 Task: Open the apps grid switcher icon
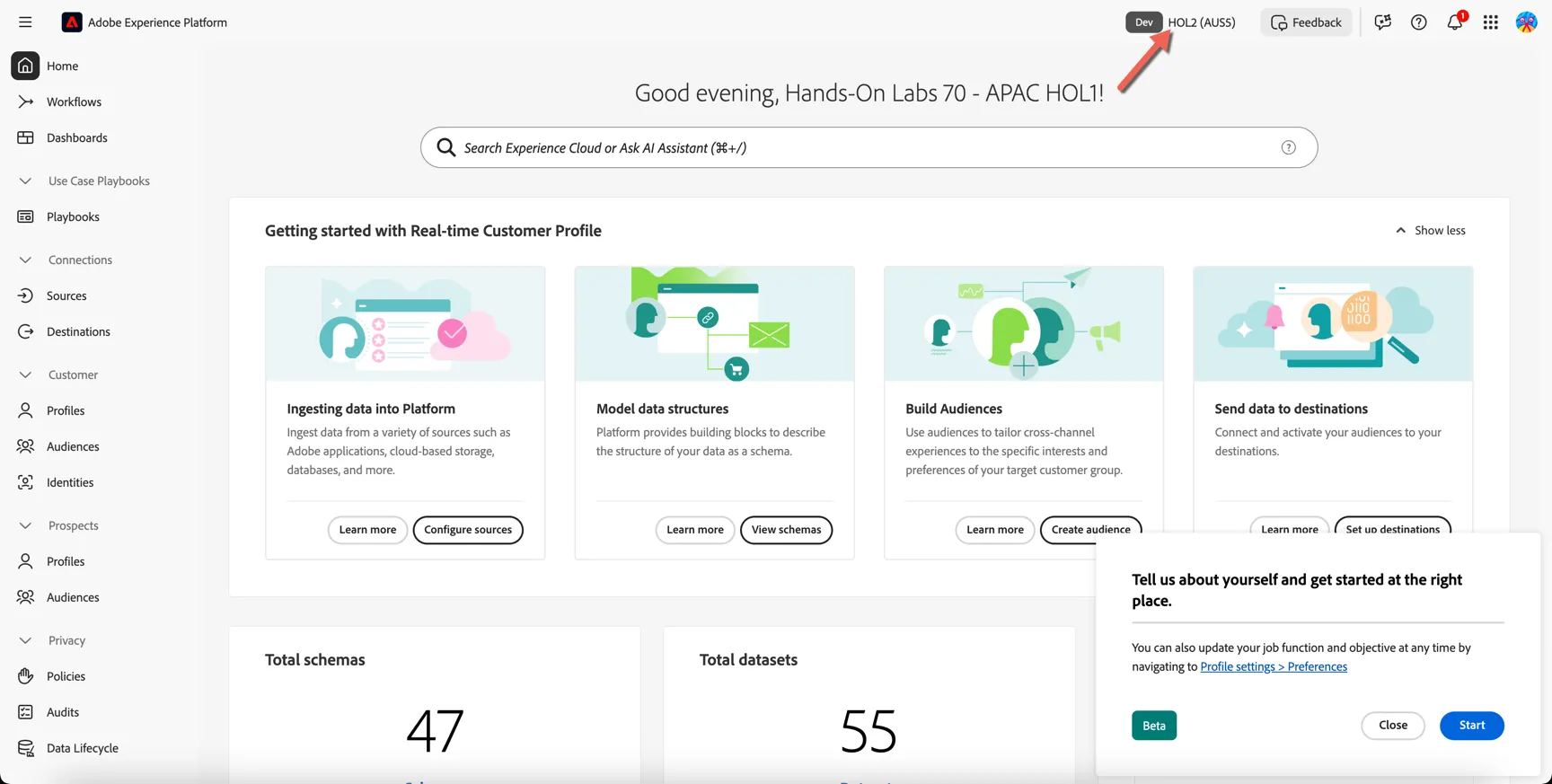tap(1491, 22)
